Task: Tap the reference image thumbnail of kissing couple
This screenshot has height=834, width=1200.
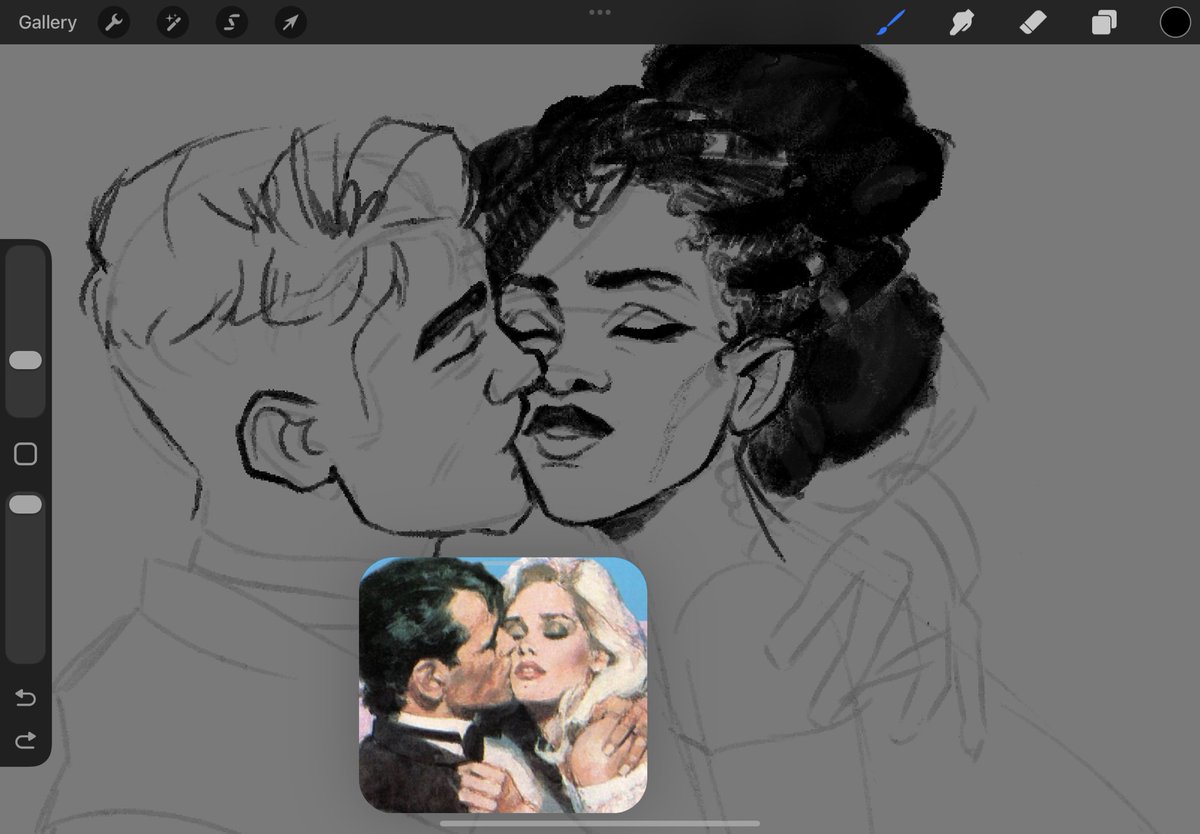Action: pyautogui.click(x=503, y=685)
